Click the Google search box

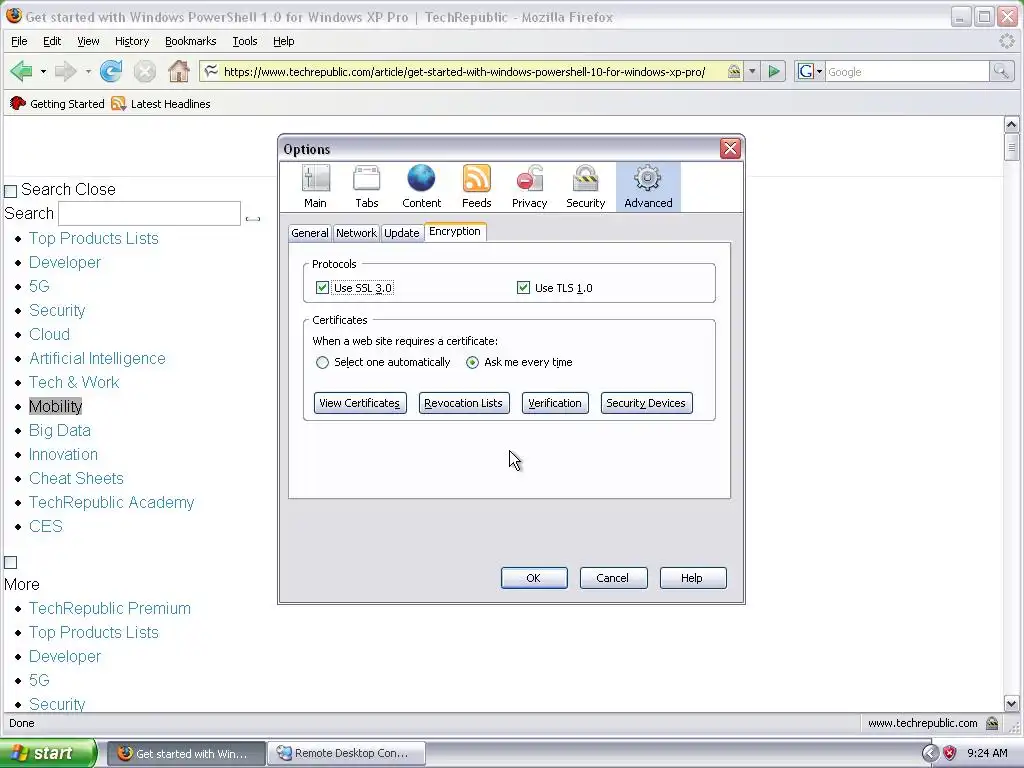(907, 71)
